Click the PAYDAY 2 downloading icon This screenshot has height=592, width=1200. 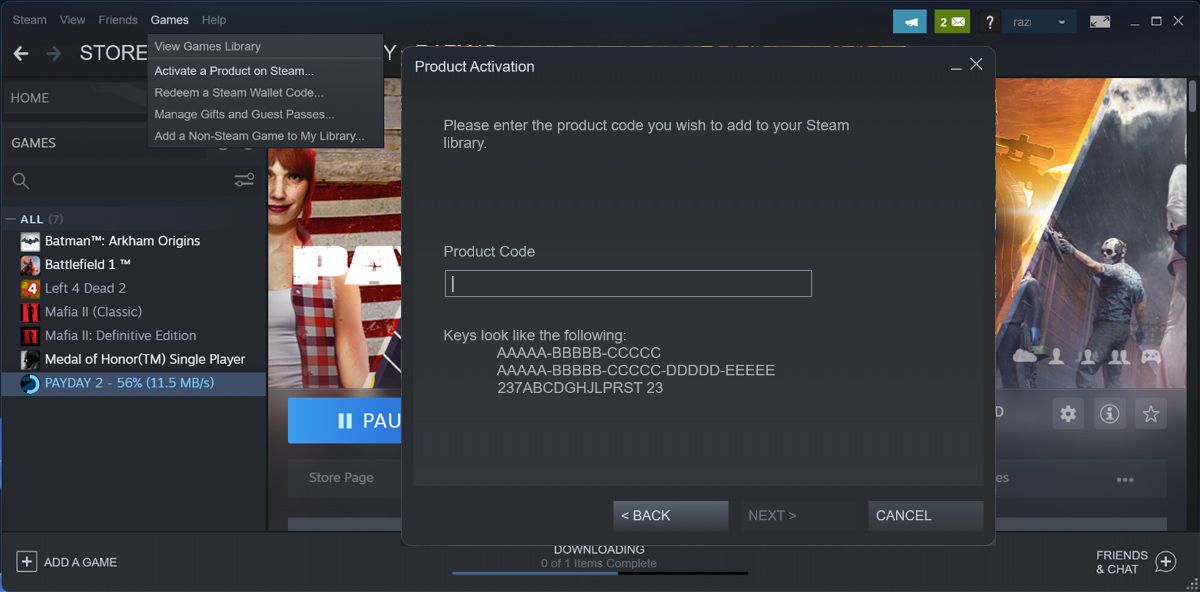30,383
